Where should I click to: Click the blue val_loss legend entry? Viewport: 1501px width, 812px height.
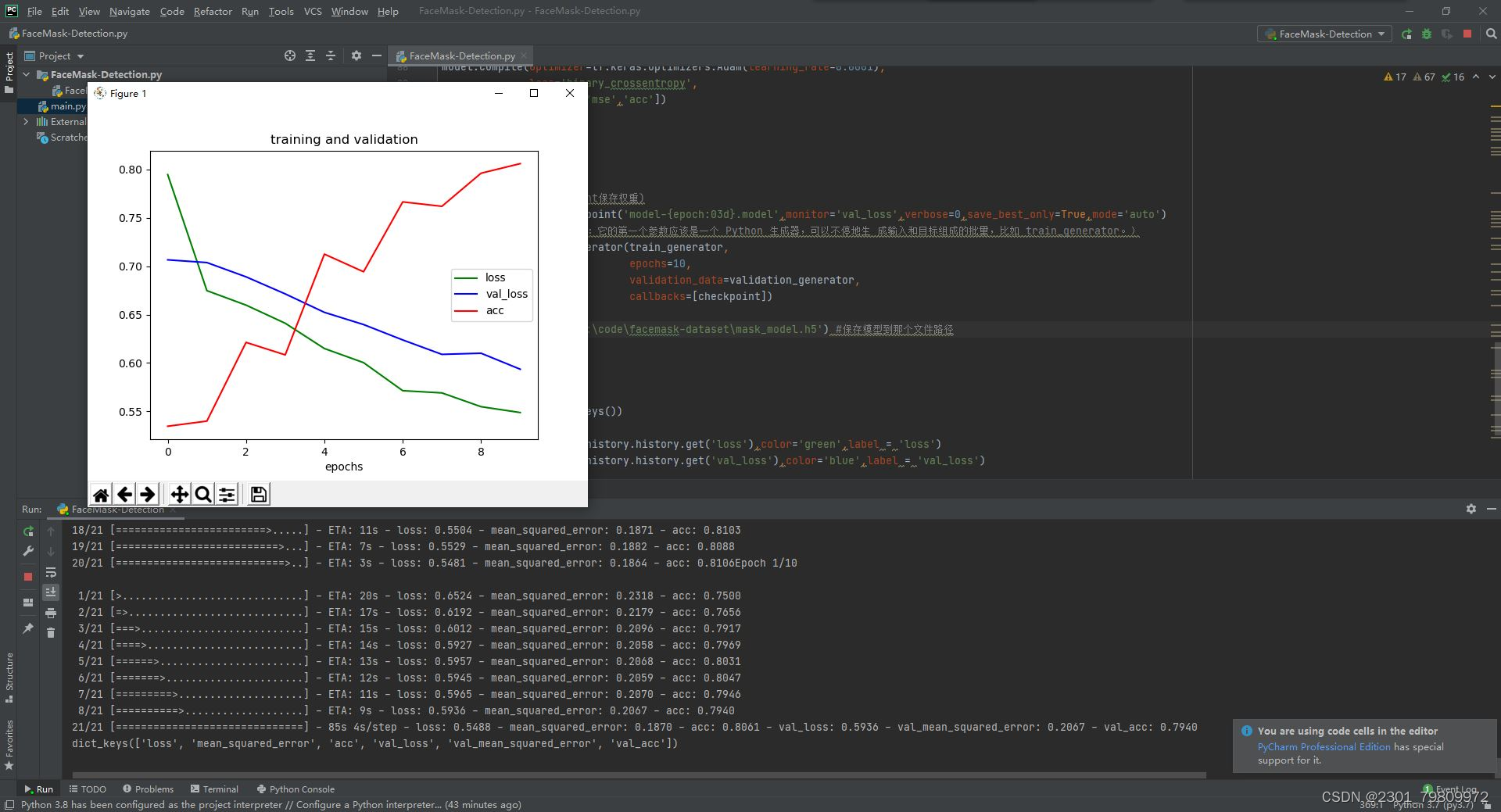[x=492, y=294]
